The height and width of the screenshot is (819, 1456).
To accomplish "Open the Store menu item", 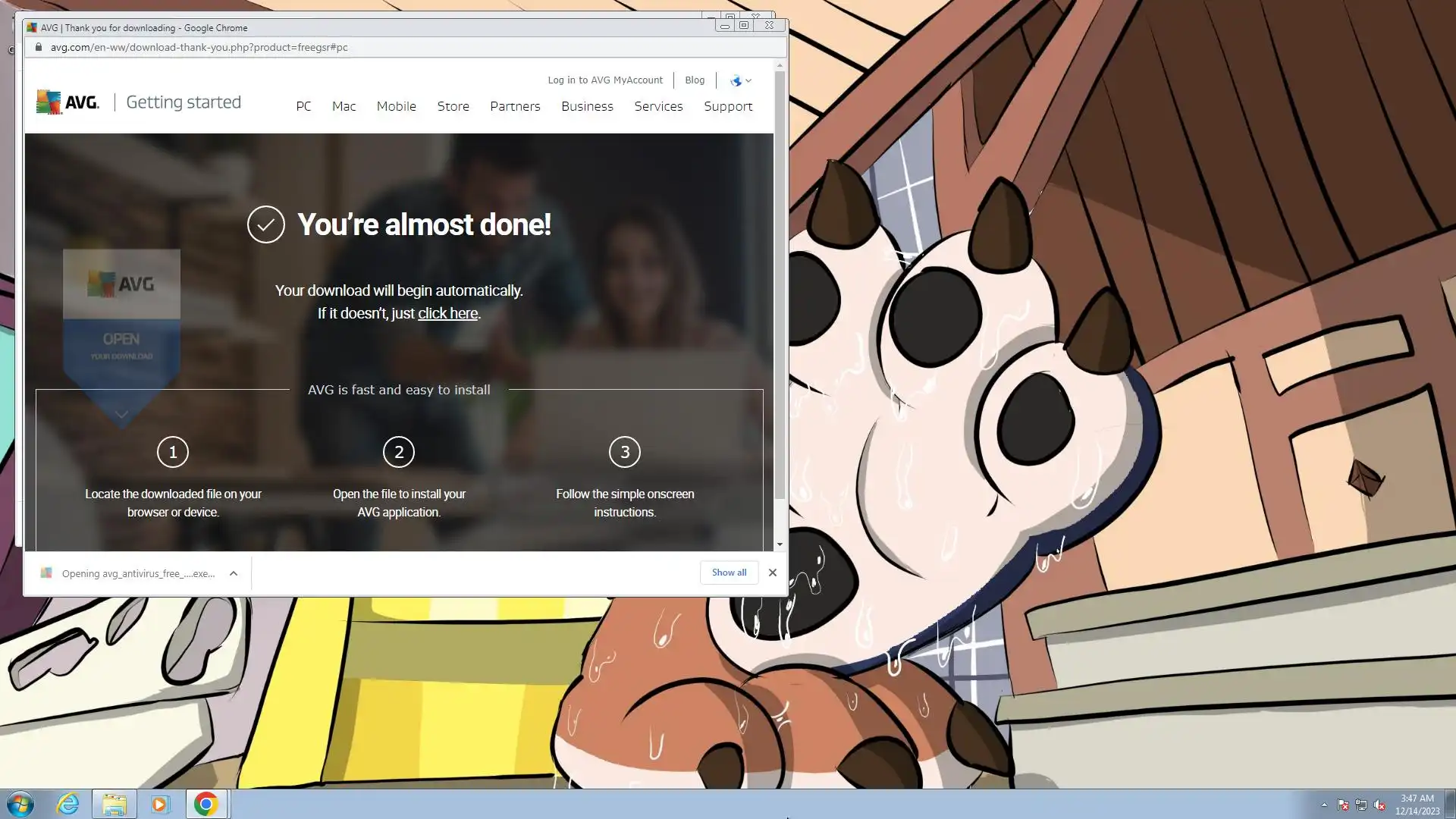I will point(453,106).
